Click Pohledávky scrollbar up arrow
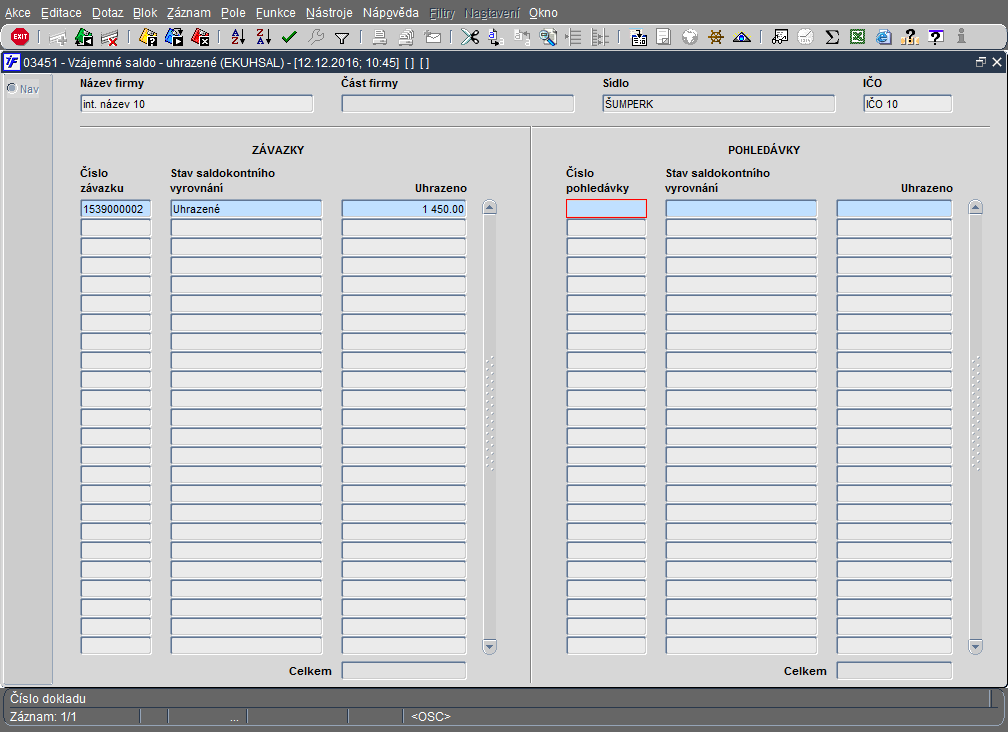 976,208
